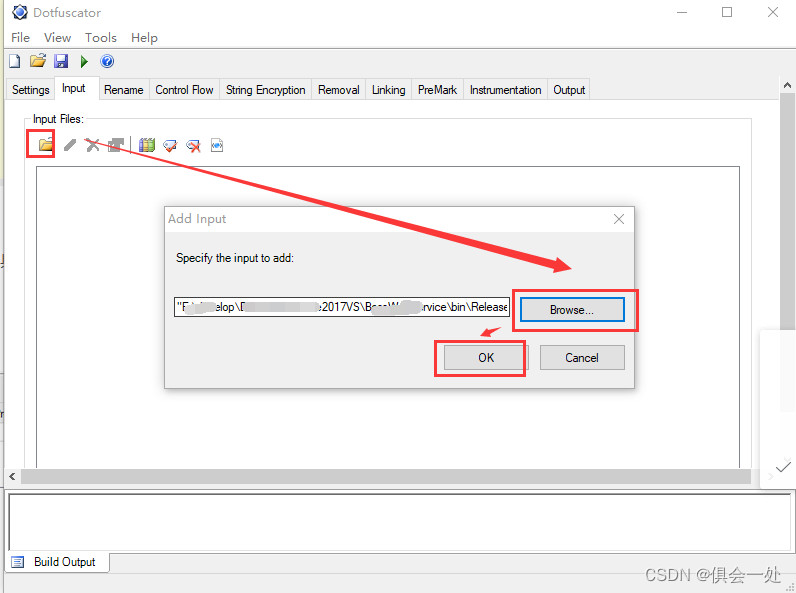Click the tag with red X icon
Screen dimensions: 796x593
193,146
